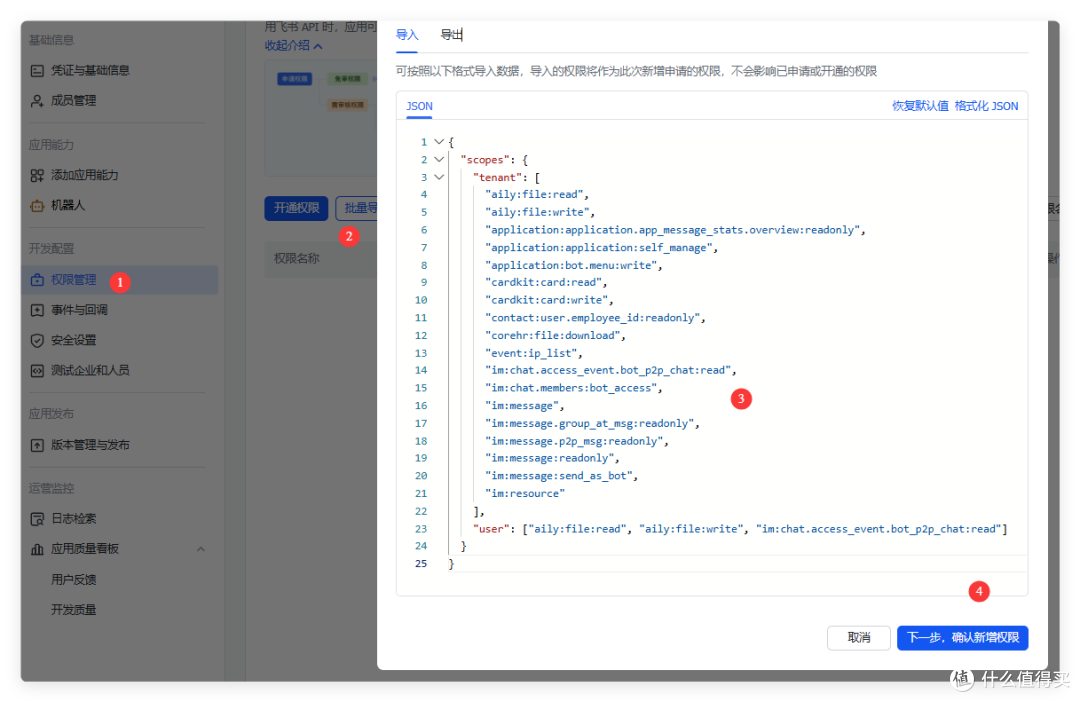Open 事件与回调 configuration
1080x702 pixels.
[79, 310]
